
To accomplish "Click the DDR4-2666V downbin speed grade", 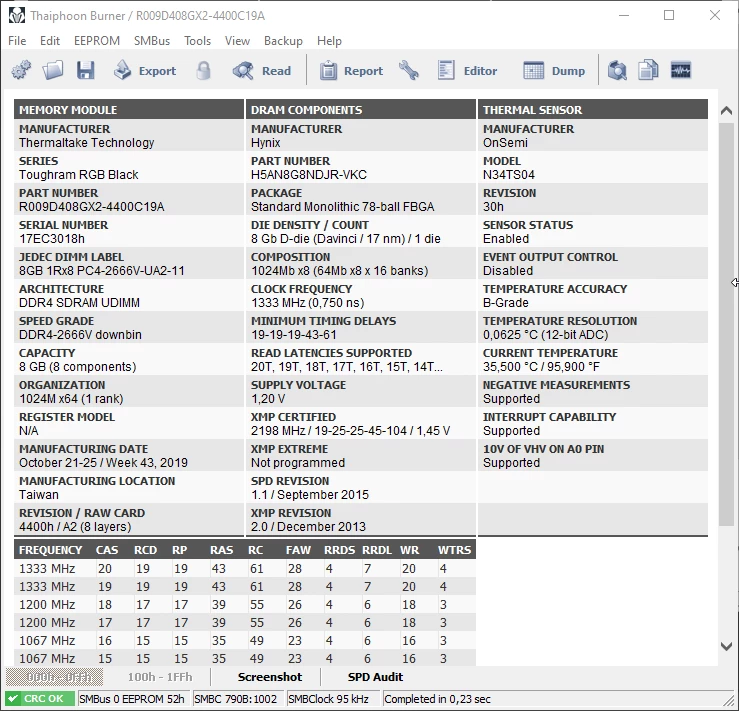I will pyautogui.click(x=80, y=335).
